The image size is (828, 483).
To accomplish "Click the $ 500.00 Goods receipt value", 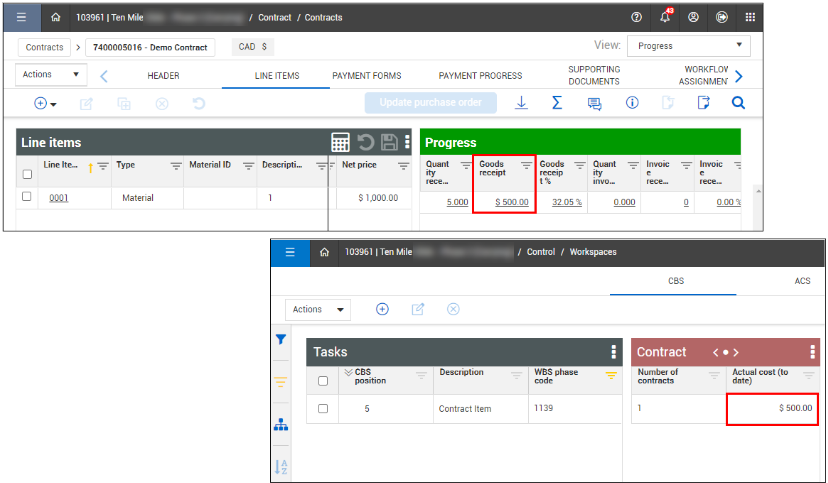I will 511,202.
